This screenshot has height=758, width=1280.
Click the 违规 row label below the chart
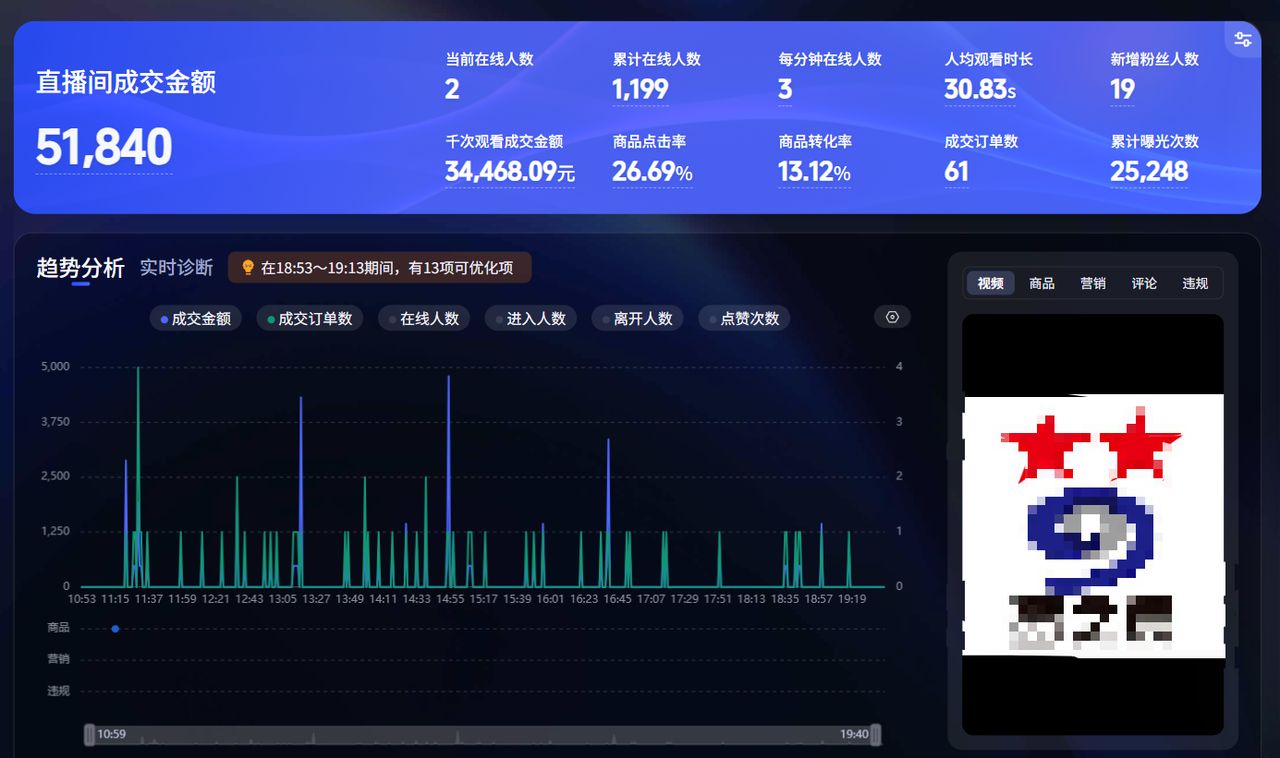tap(59, 691)
